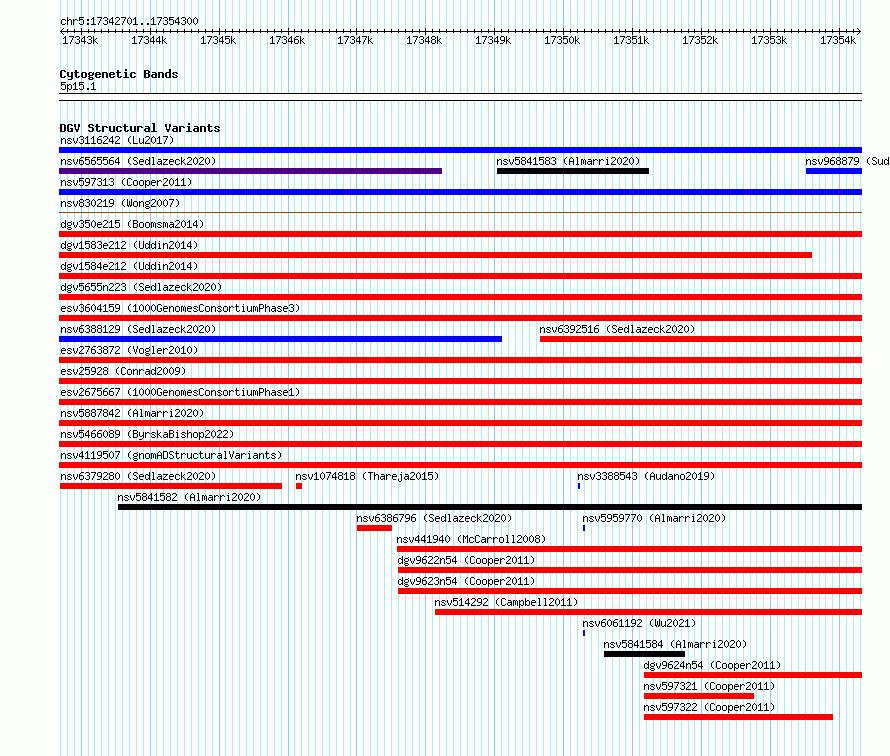Select the black nsv5841584 (Almarri2020) bar
This screenshot has width=890, height=756.
(644, 654)
